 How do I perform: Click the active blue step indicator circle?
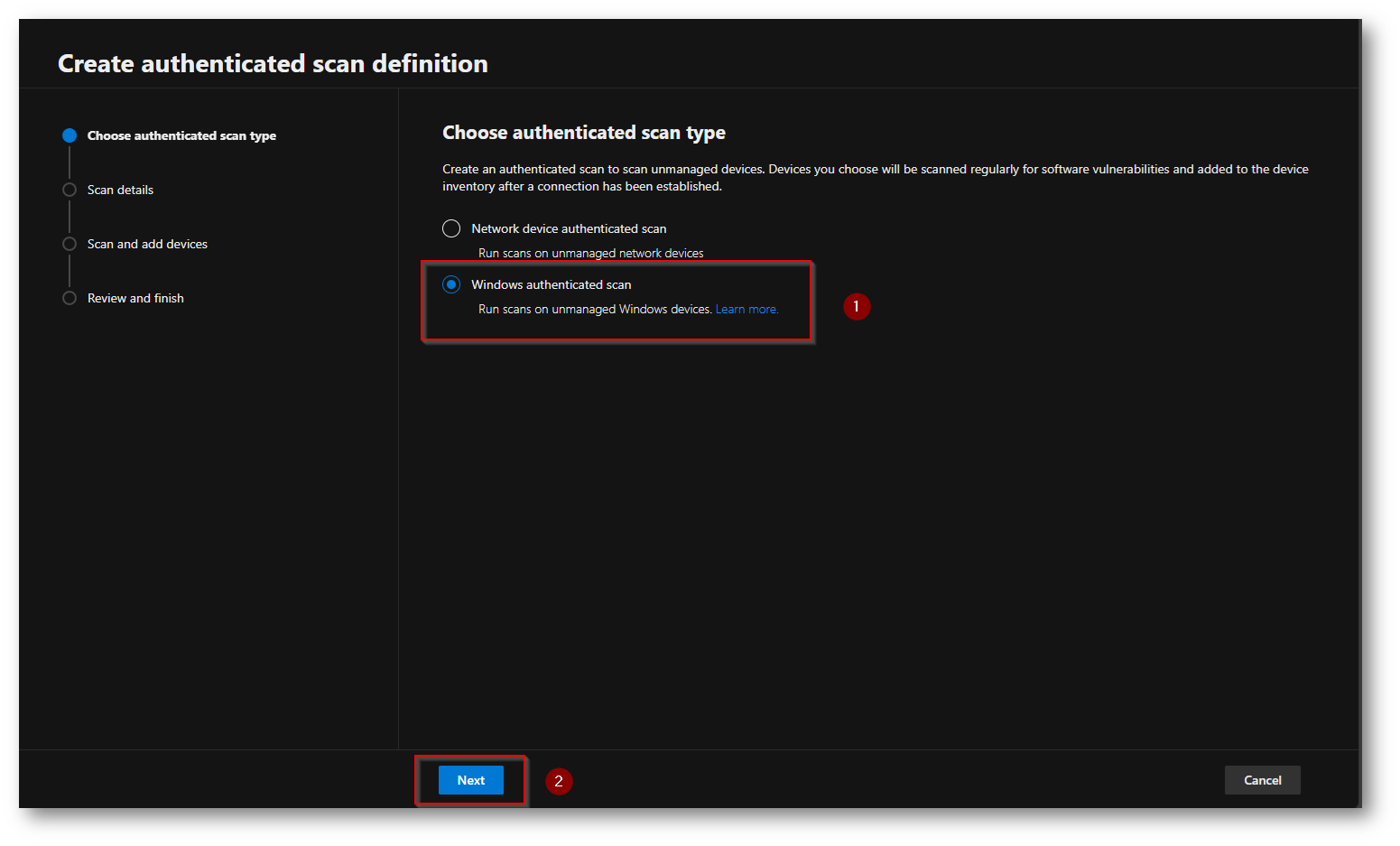point(70,135)
